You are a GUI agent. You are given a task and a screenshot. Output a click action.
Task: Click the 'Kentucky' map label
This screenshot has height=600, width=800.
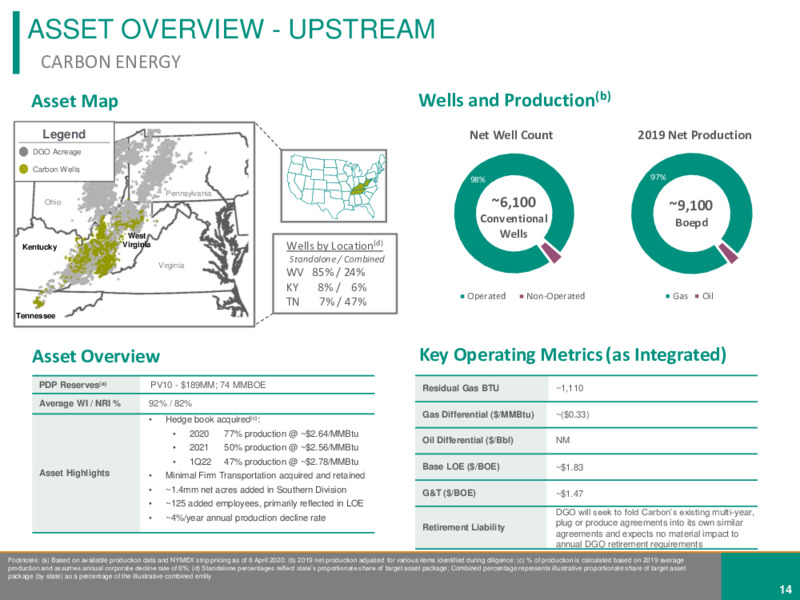click(39, 247)
